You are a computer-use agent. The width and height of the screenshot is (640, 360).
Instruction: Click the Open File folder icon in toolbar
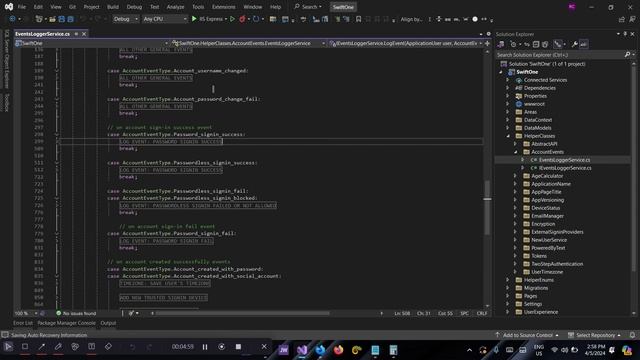52,19
